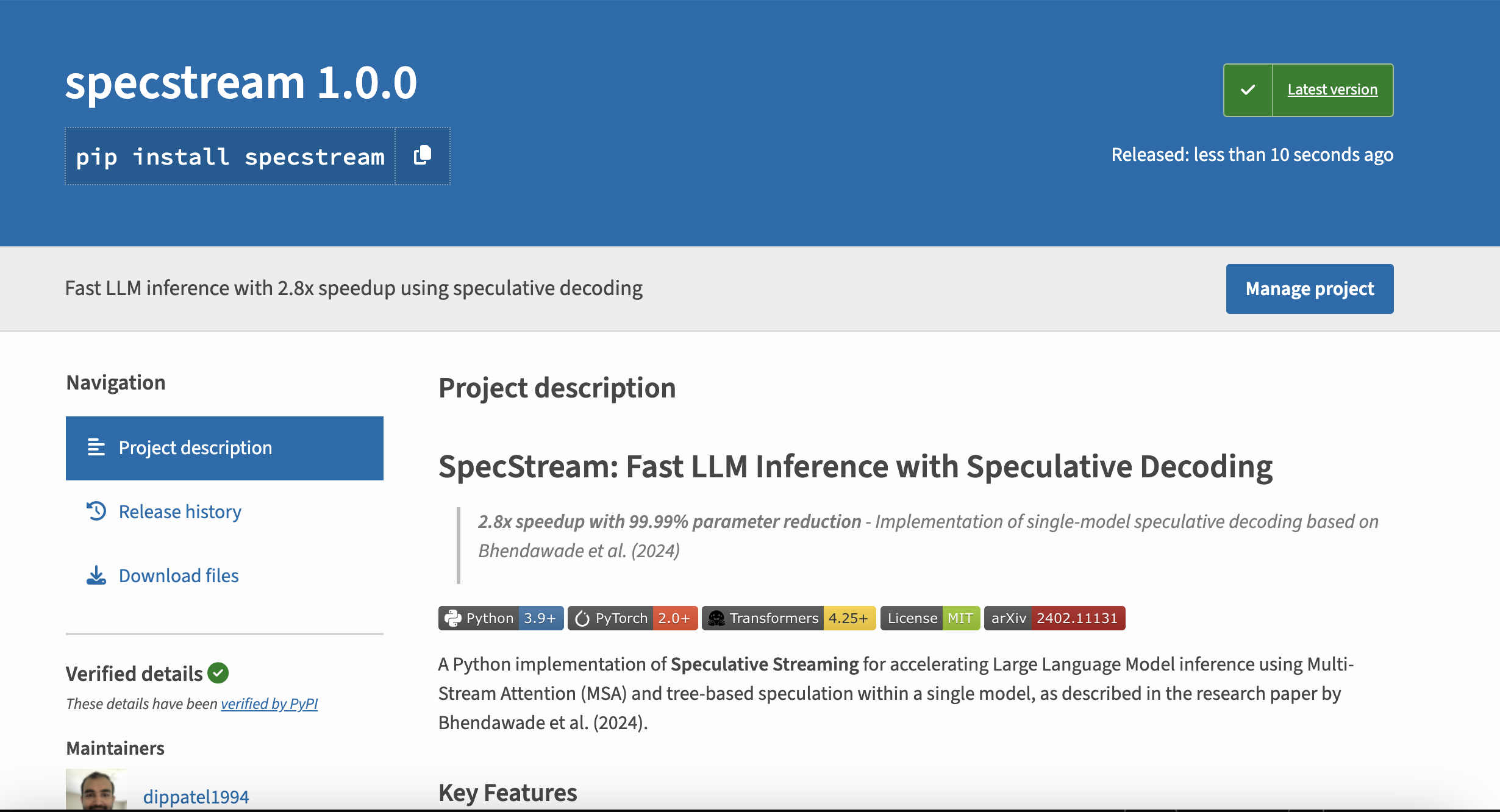Click the pip install specstream command text

coord(230,157)
